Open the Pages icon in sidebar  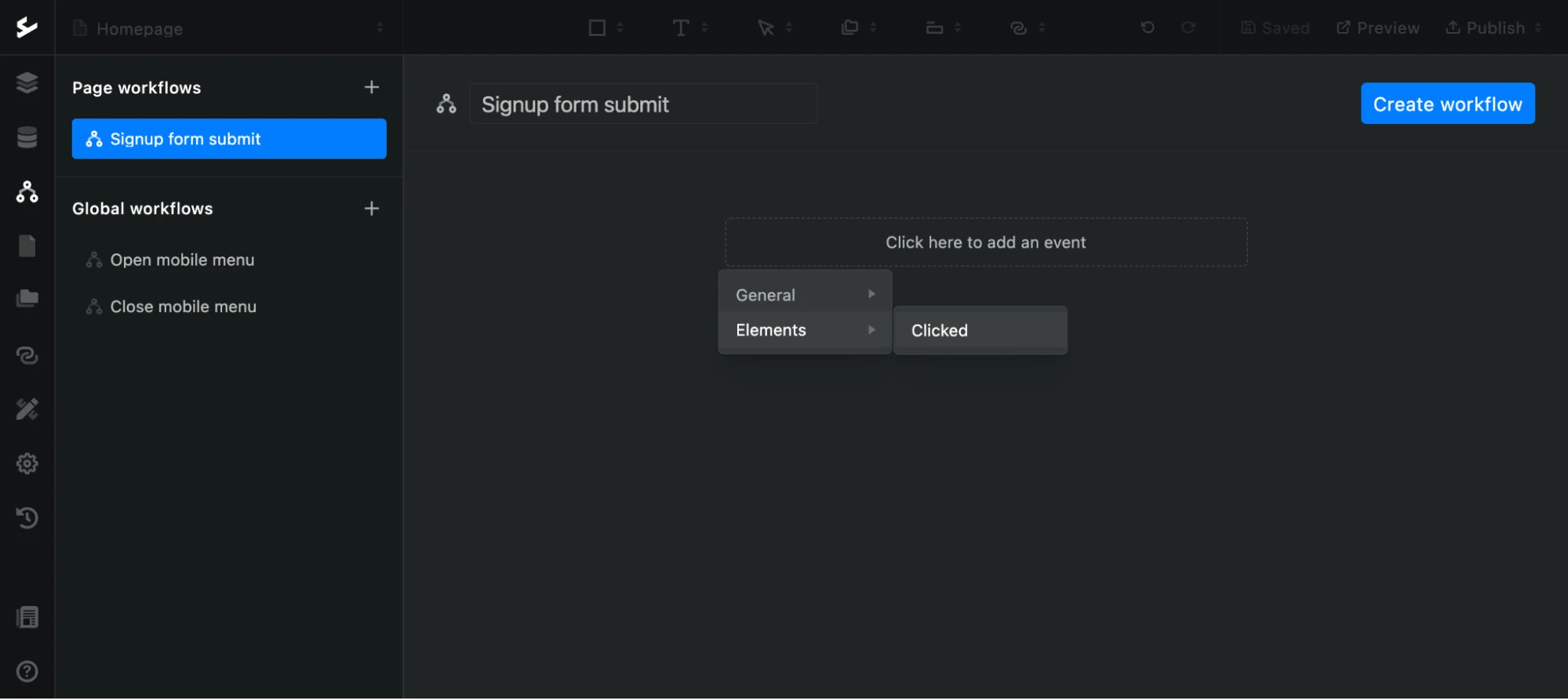(x=27, y=246)
